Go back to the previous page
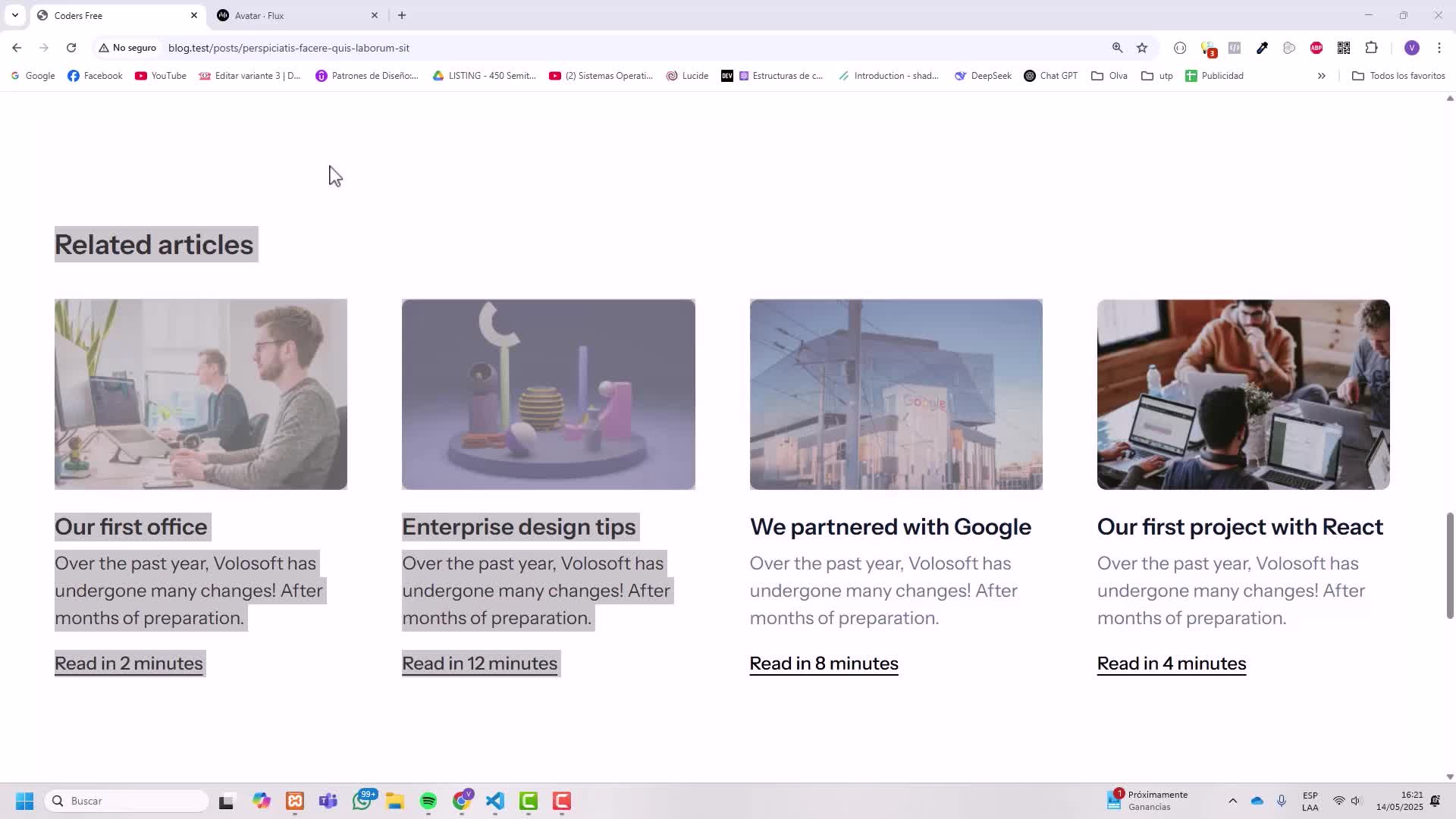This screenshot has width=1456, height=819. [17, 48]
